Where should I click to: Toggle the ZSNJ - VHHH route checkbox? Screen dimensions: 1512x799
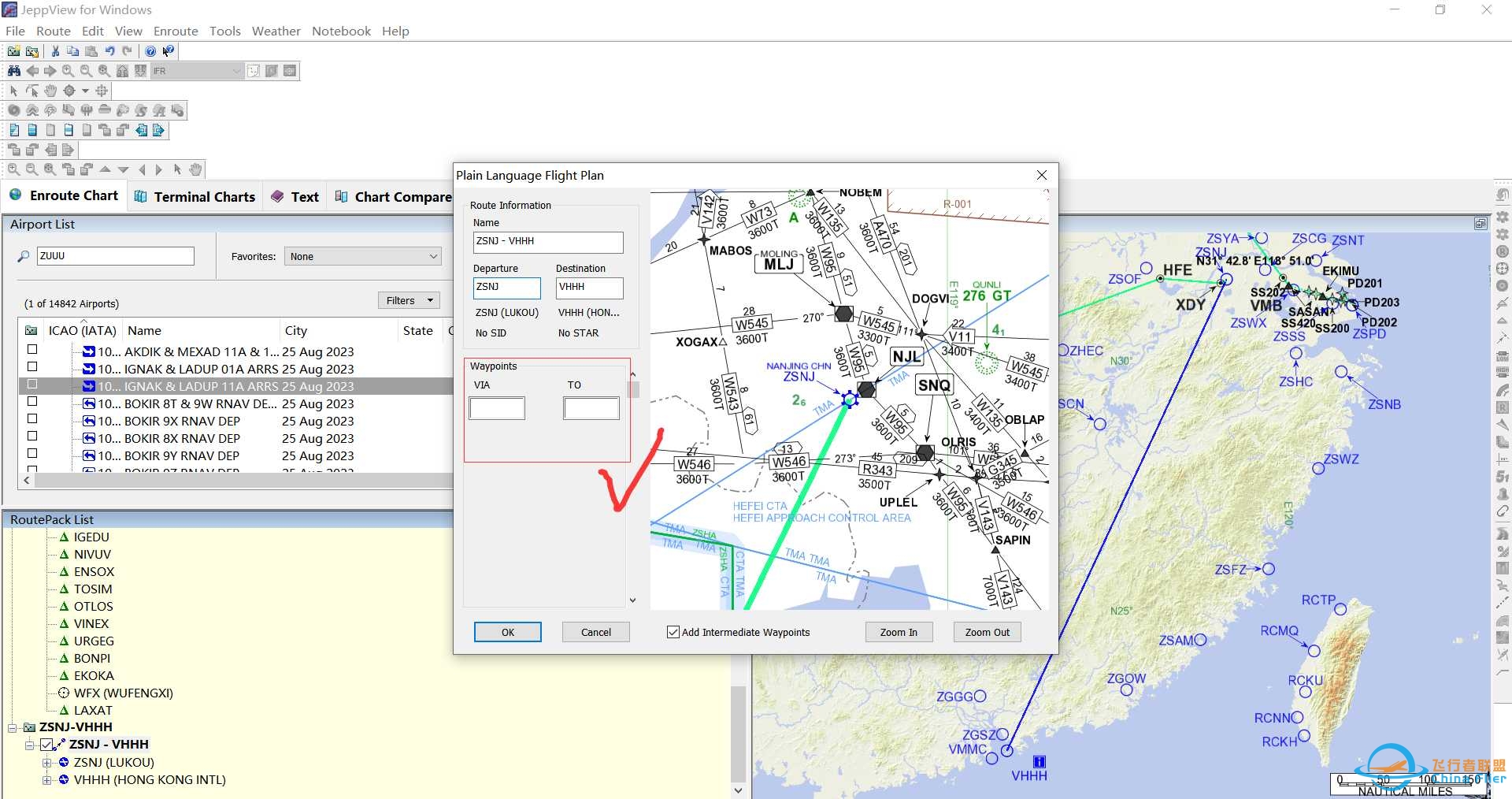click(47, 745)
